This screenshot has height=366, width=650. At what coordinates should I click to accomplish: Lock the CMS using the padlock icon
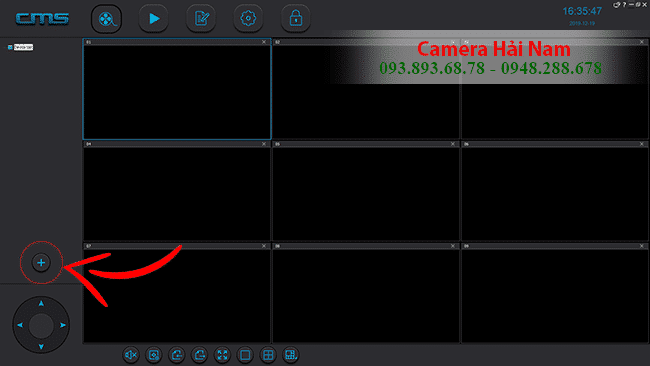[x=296, y=18]
